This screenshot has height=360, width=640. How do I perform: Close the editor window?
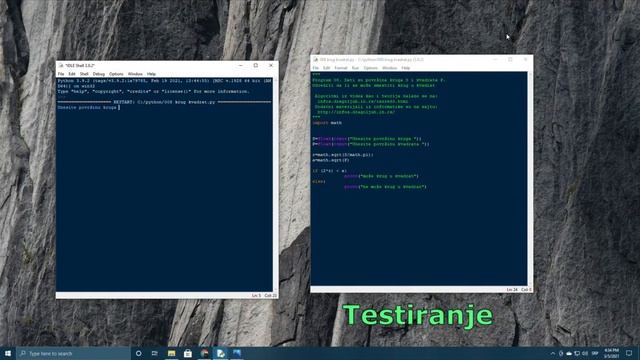tap(526, 60)
